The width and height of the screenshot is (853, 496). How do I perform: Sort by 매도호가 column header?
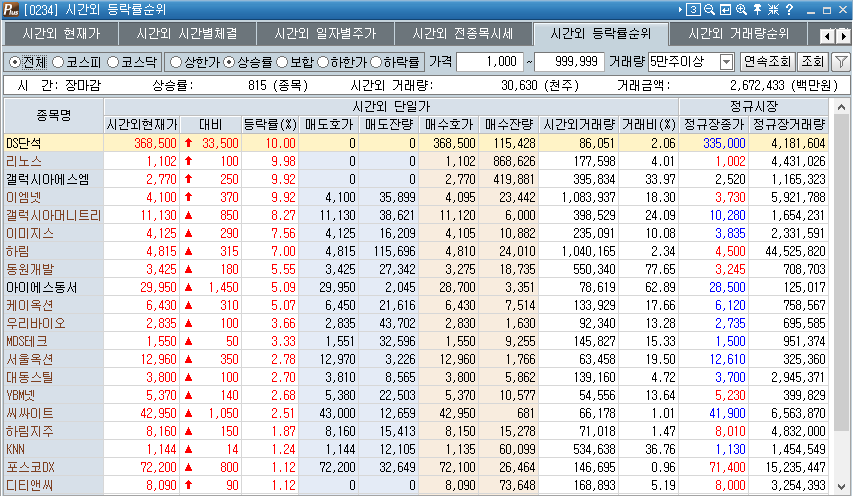click(x=329, y=125)
